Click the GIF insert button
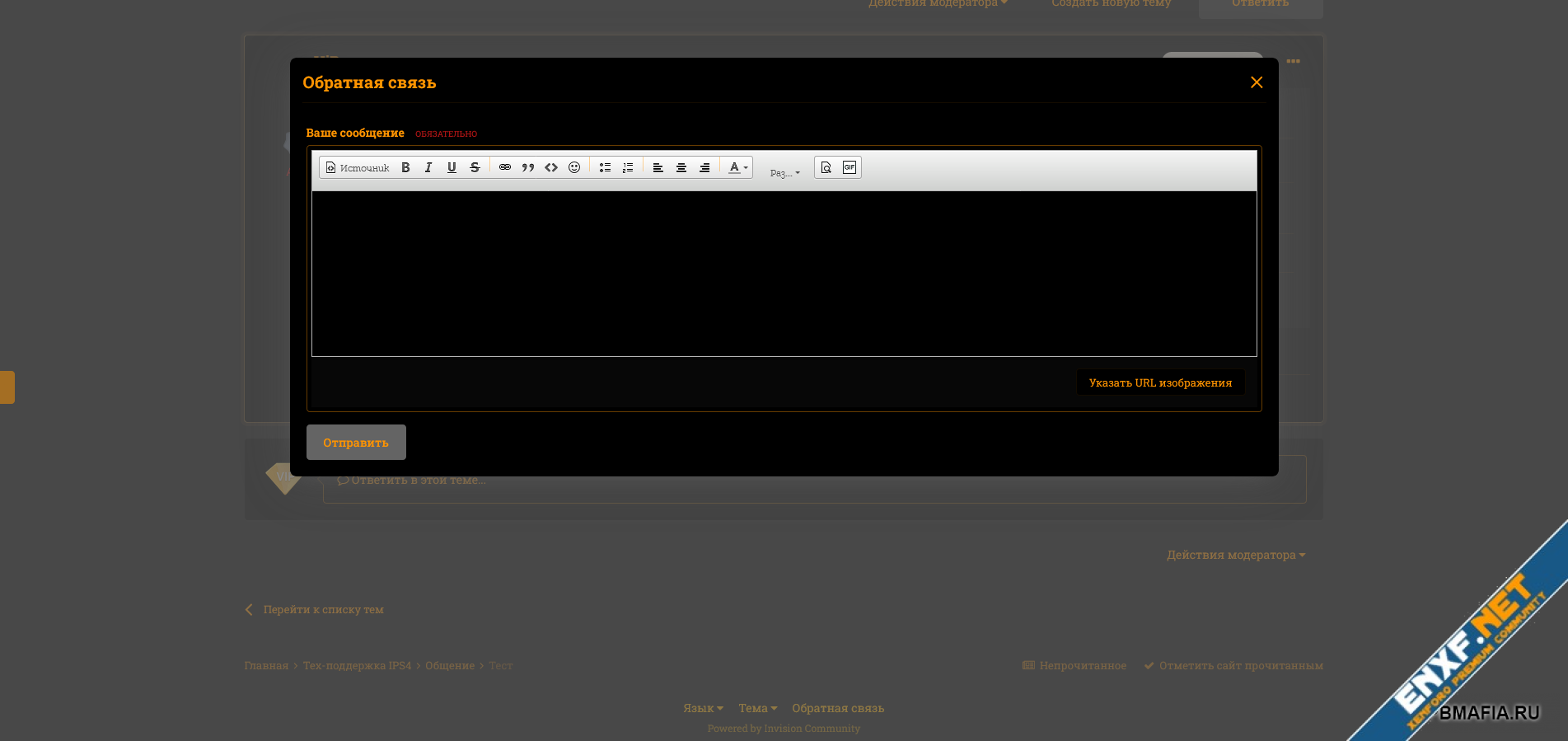The image size is (1568, 741). pyautogui.click(x=850, y=167)
